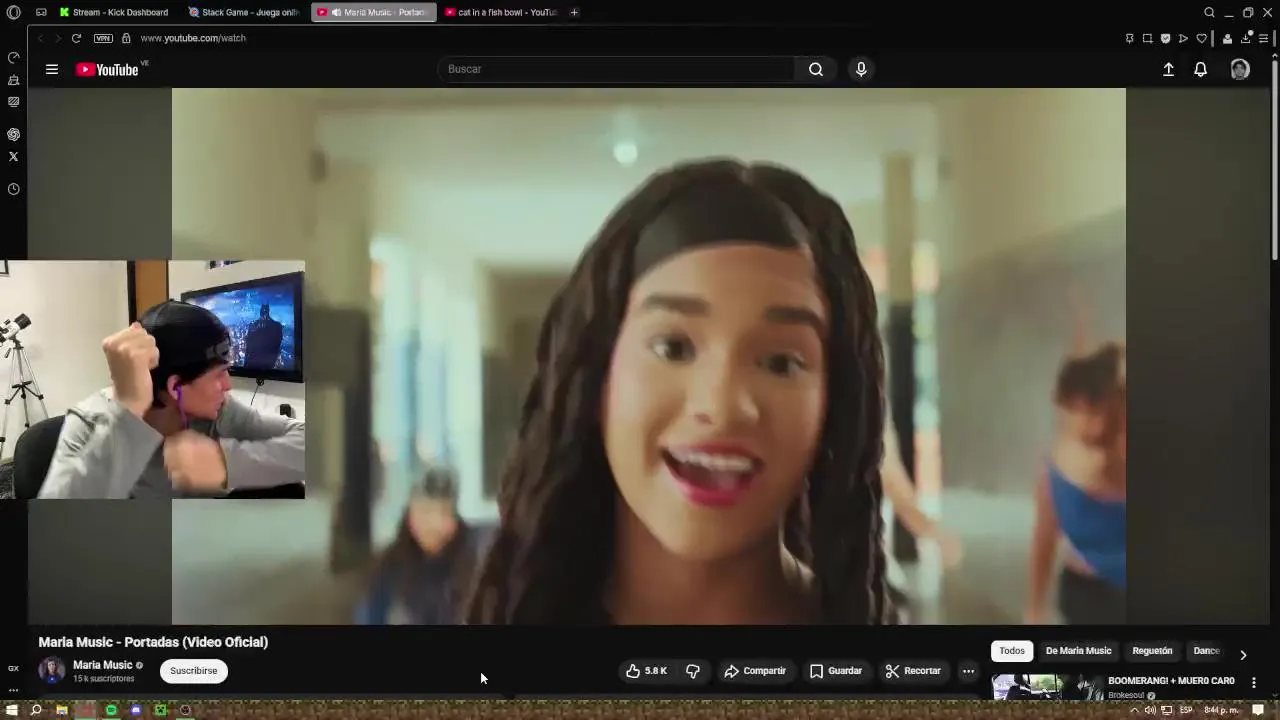Open a new tab with plus button
The height and width of the screenshot is (720, 1280).
(x=574, y=12)
